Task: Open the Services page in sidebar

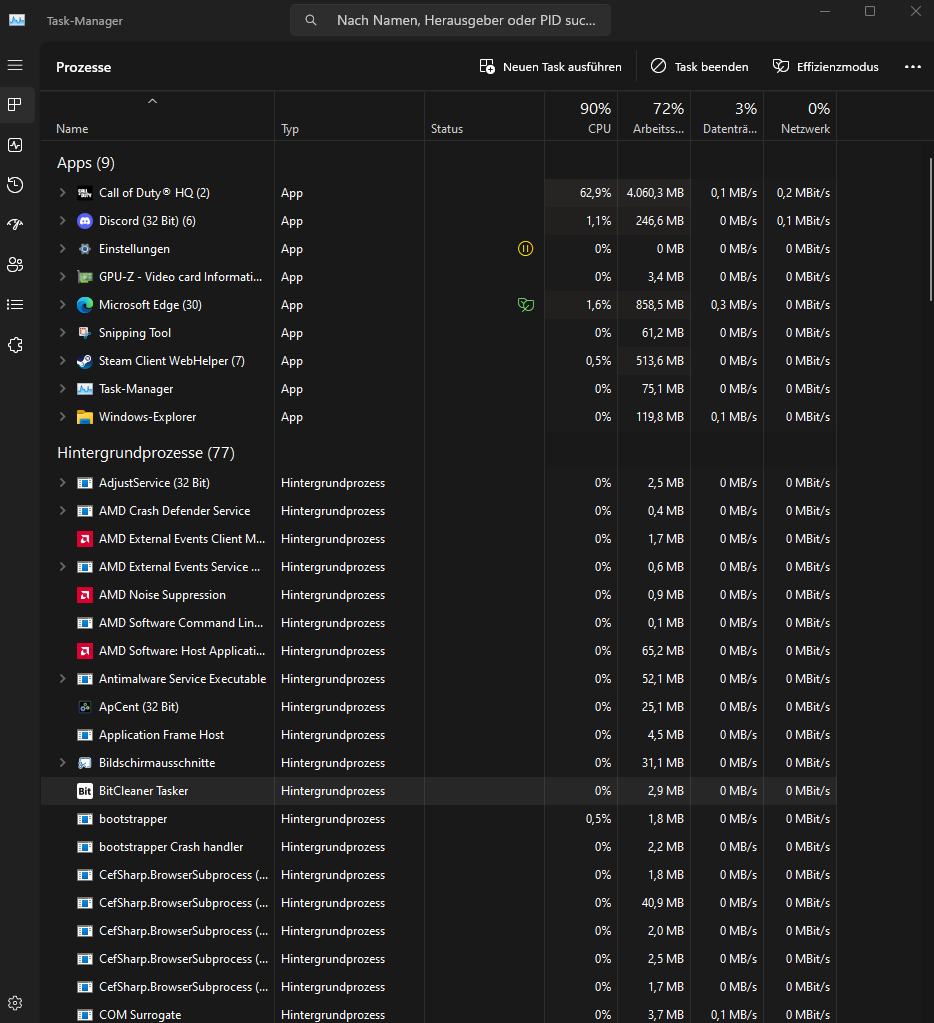Action: point(15,345)
